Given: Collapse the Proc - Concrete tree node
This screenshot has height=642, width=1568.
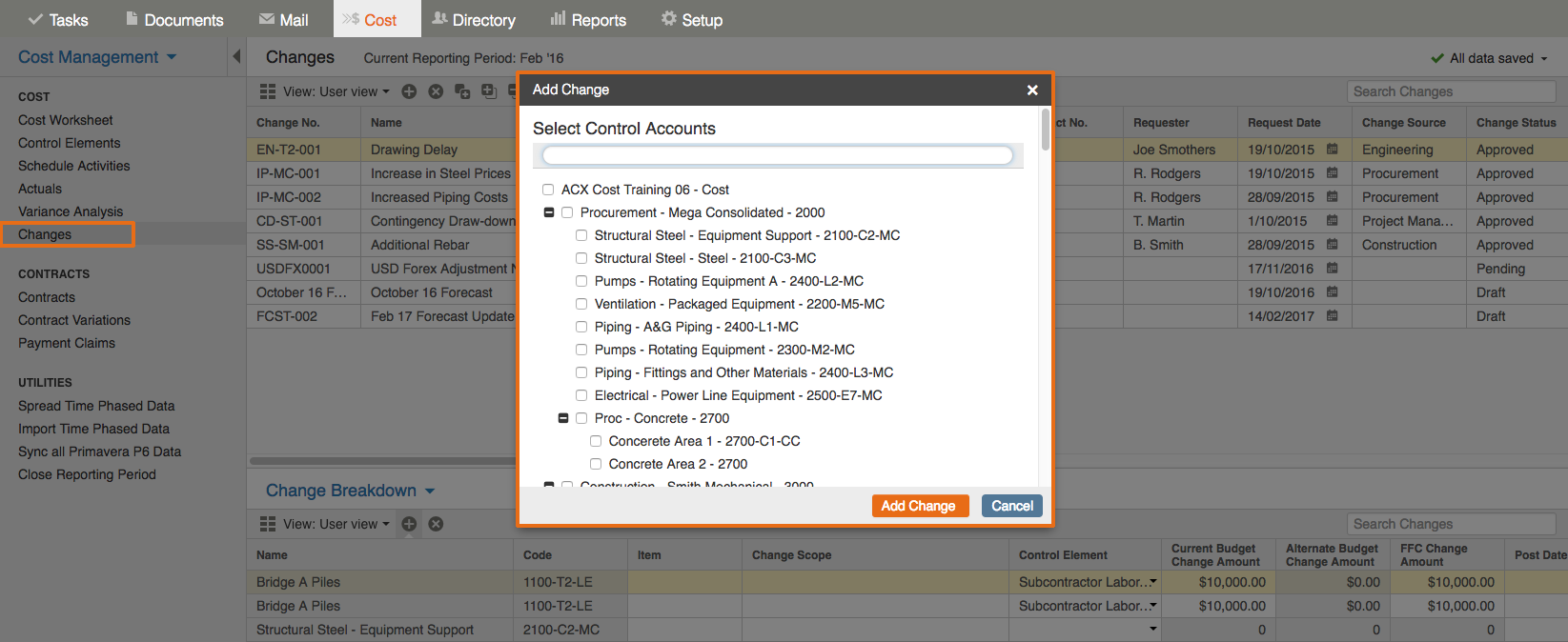Looking at the screenshot, I should pos(563,418).
